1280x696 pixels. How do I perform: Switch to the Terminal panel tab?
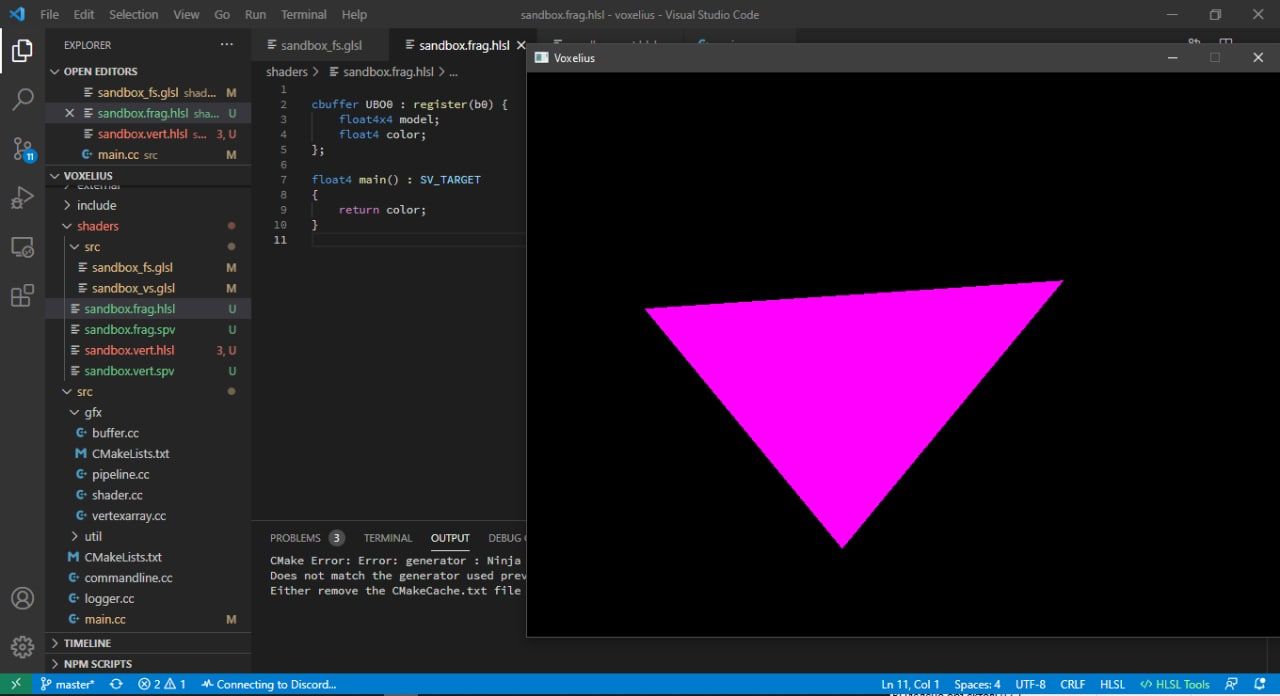click(x=388, y=538)
